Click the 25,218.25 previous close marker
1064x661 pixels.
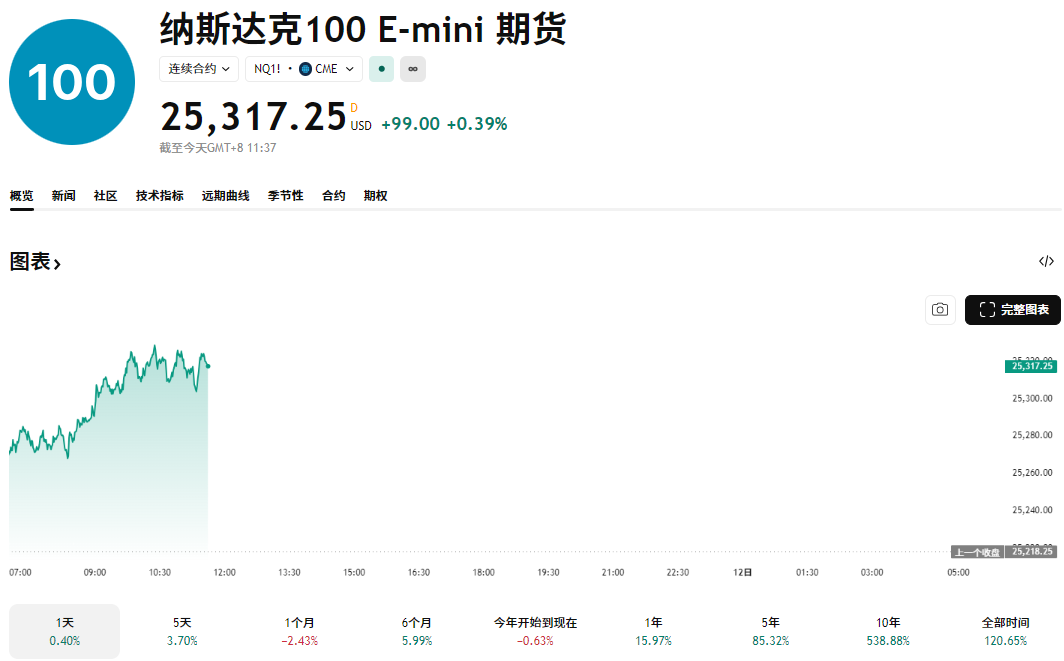[1031, 550]
